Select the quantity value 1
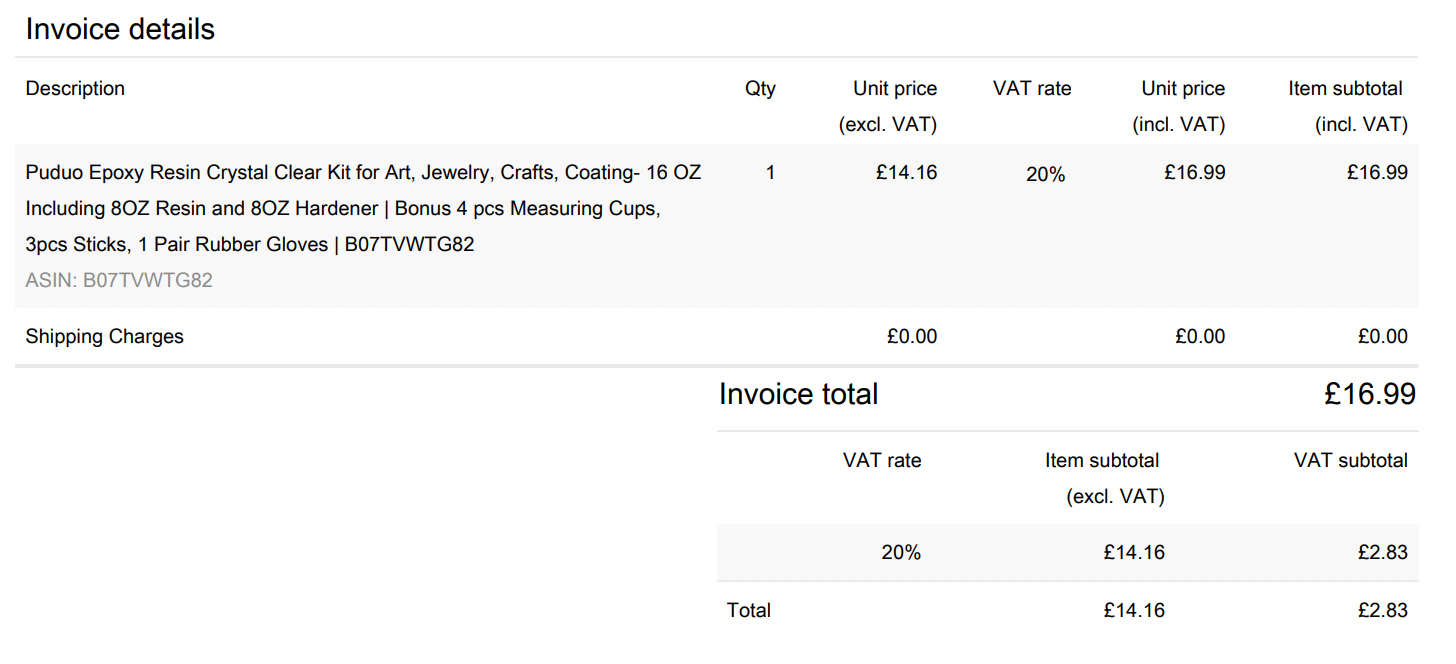1456x664 pixels. click(x=770, y=172)
